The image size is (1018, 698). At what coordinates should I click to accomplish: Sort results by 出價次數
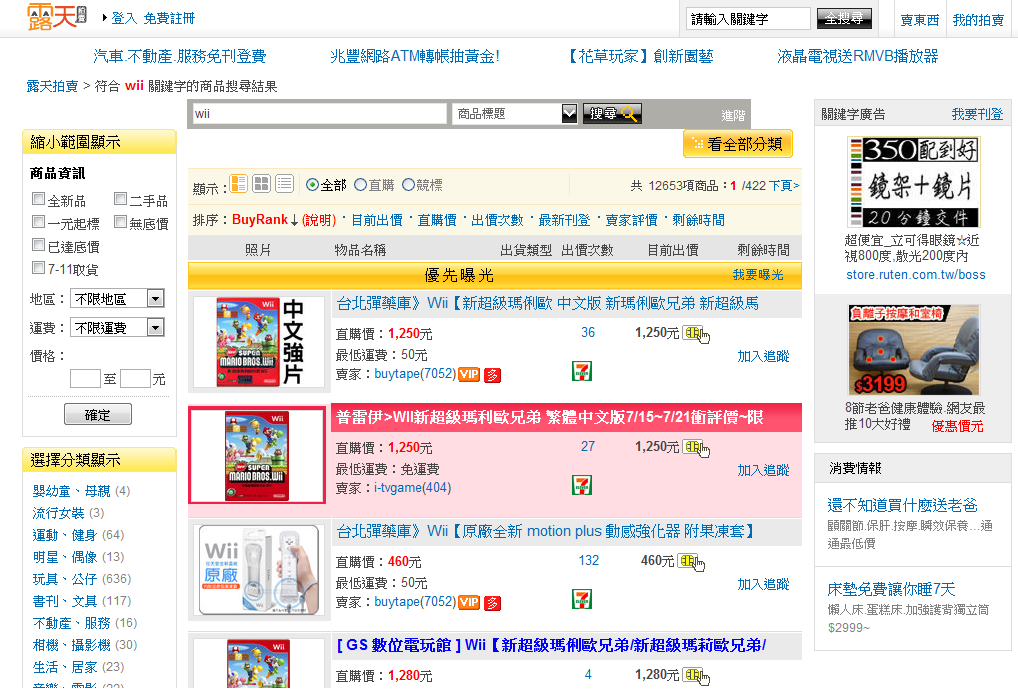pos(497,220)
